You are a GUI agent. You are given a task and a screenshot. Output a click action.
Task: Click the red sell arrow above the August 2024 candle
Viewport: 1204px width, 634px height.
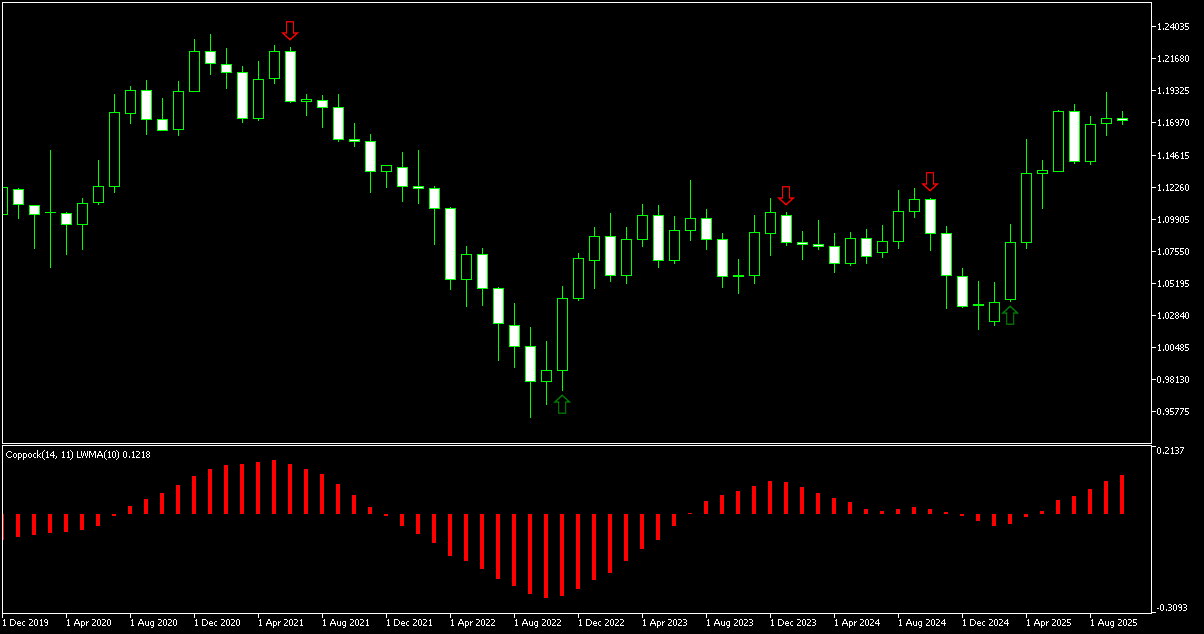(x=932, y=182)
